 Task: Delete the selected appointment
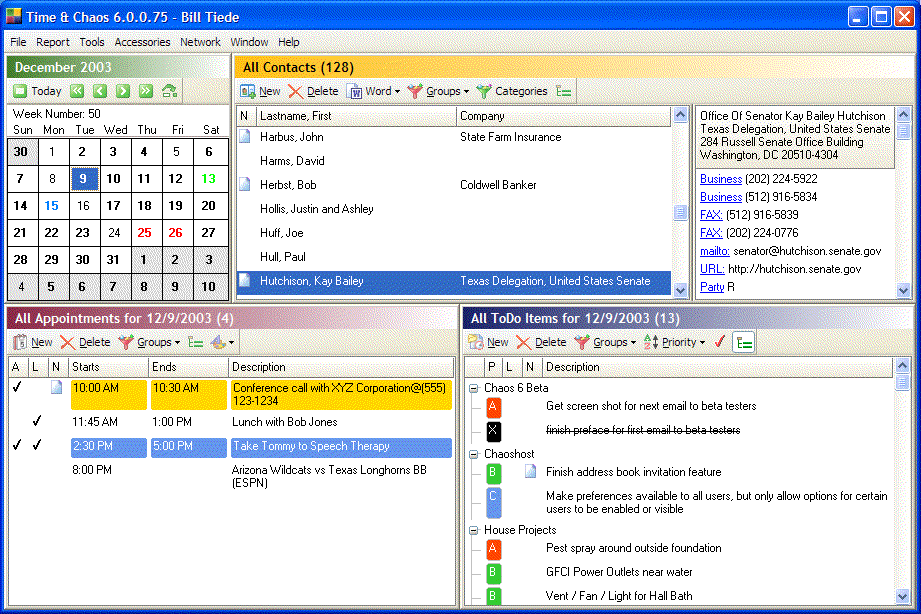point(86,342)
